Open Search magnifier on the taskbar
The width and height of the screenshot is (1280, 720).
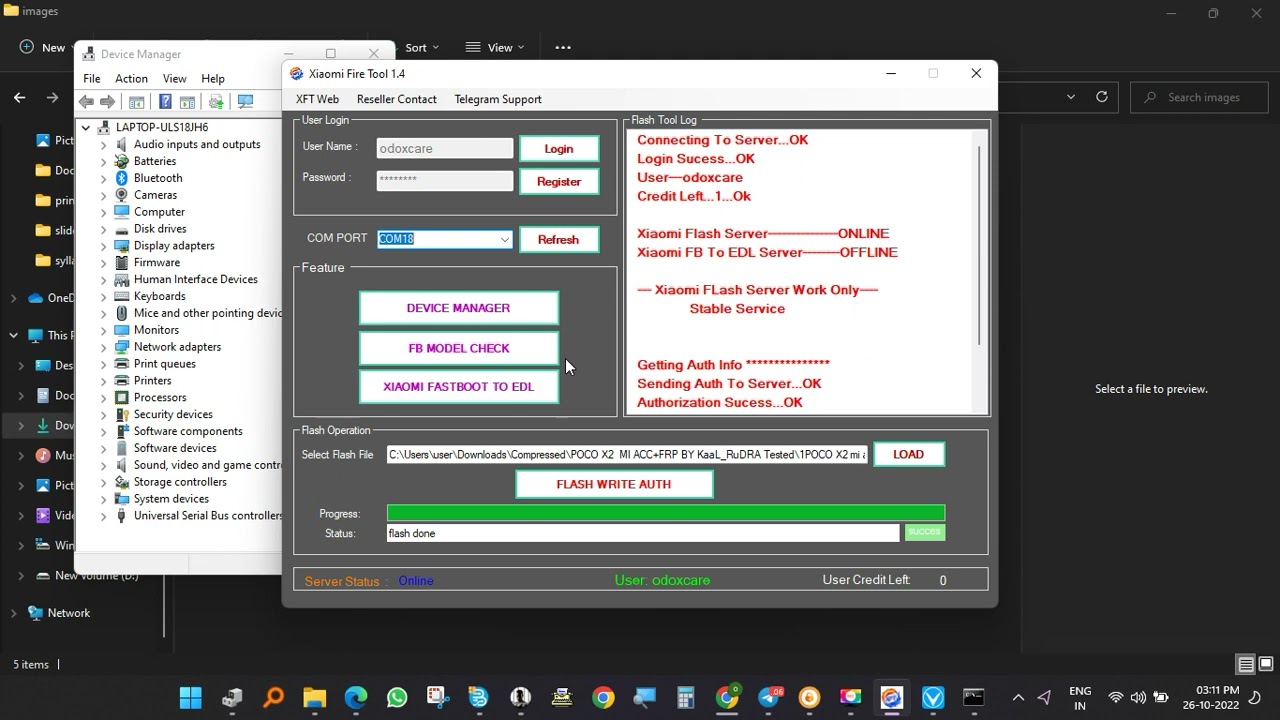[273, 697]
